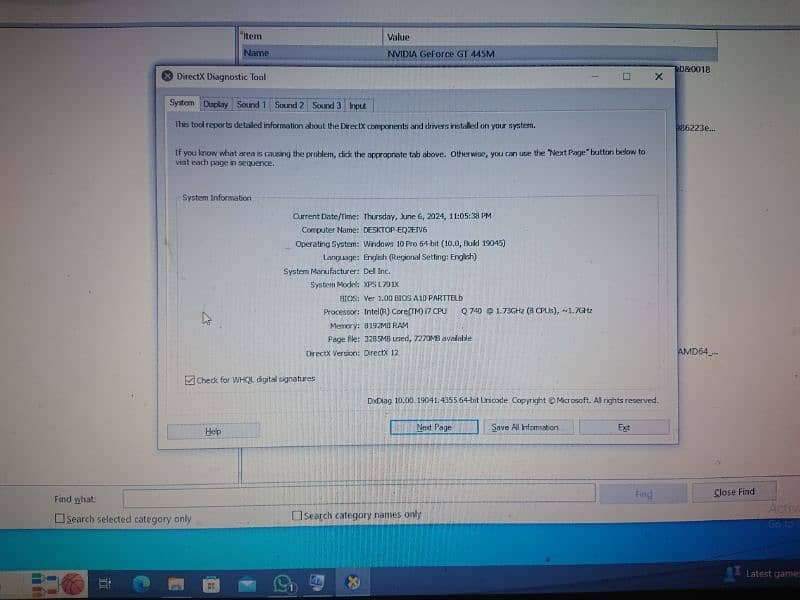The width and height of the screenshot is (800, 600).
Task: Click the System Information taskbar icon
Action: click(317, 582)
